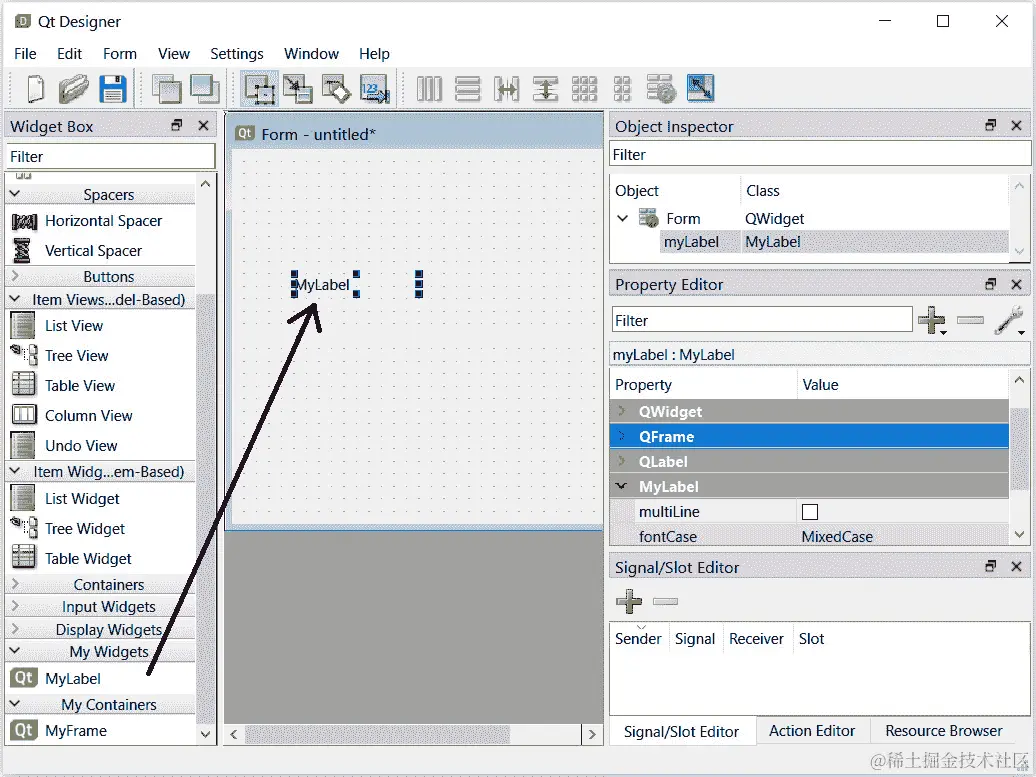This screenshot has width=1036, height=777.
Task: Click minus icon in Signal/Slot Editor
Action: point(665,601)
